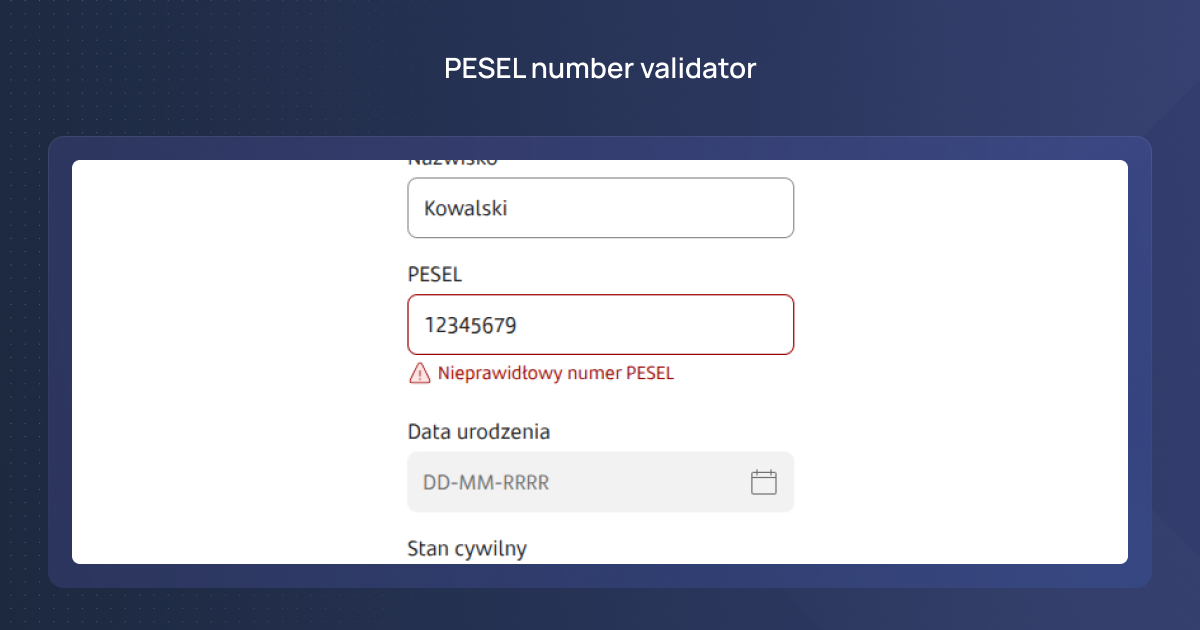Click the Kowalski text in the surname field

465,208
